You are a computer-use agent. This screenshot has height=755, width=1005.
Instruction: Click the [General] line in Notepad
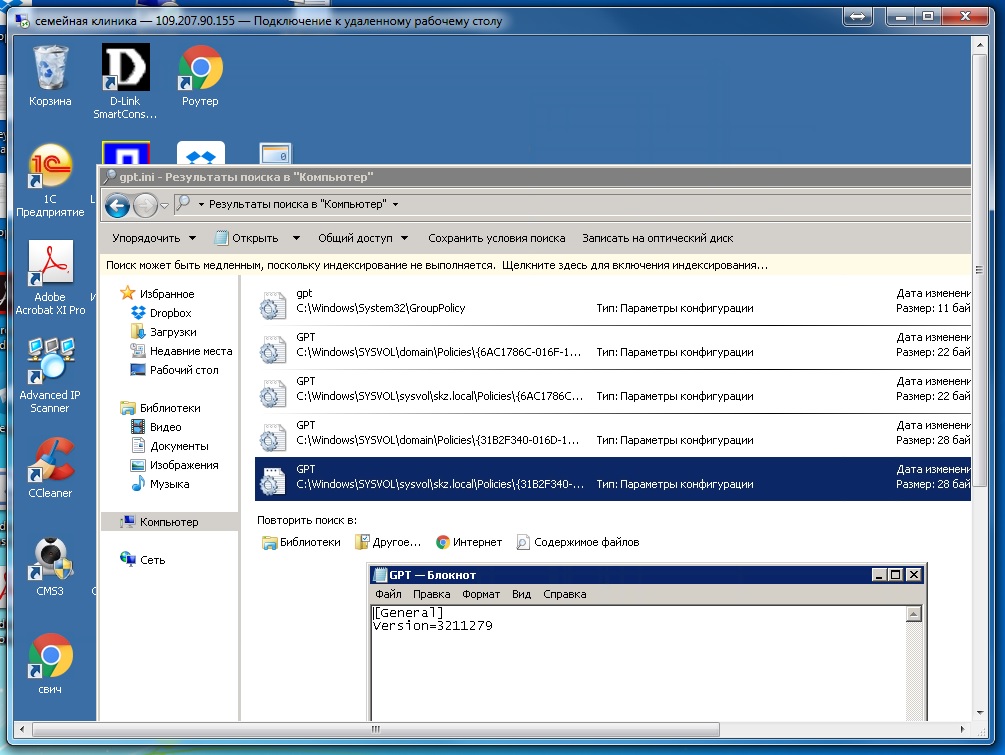[408, 613]
